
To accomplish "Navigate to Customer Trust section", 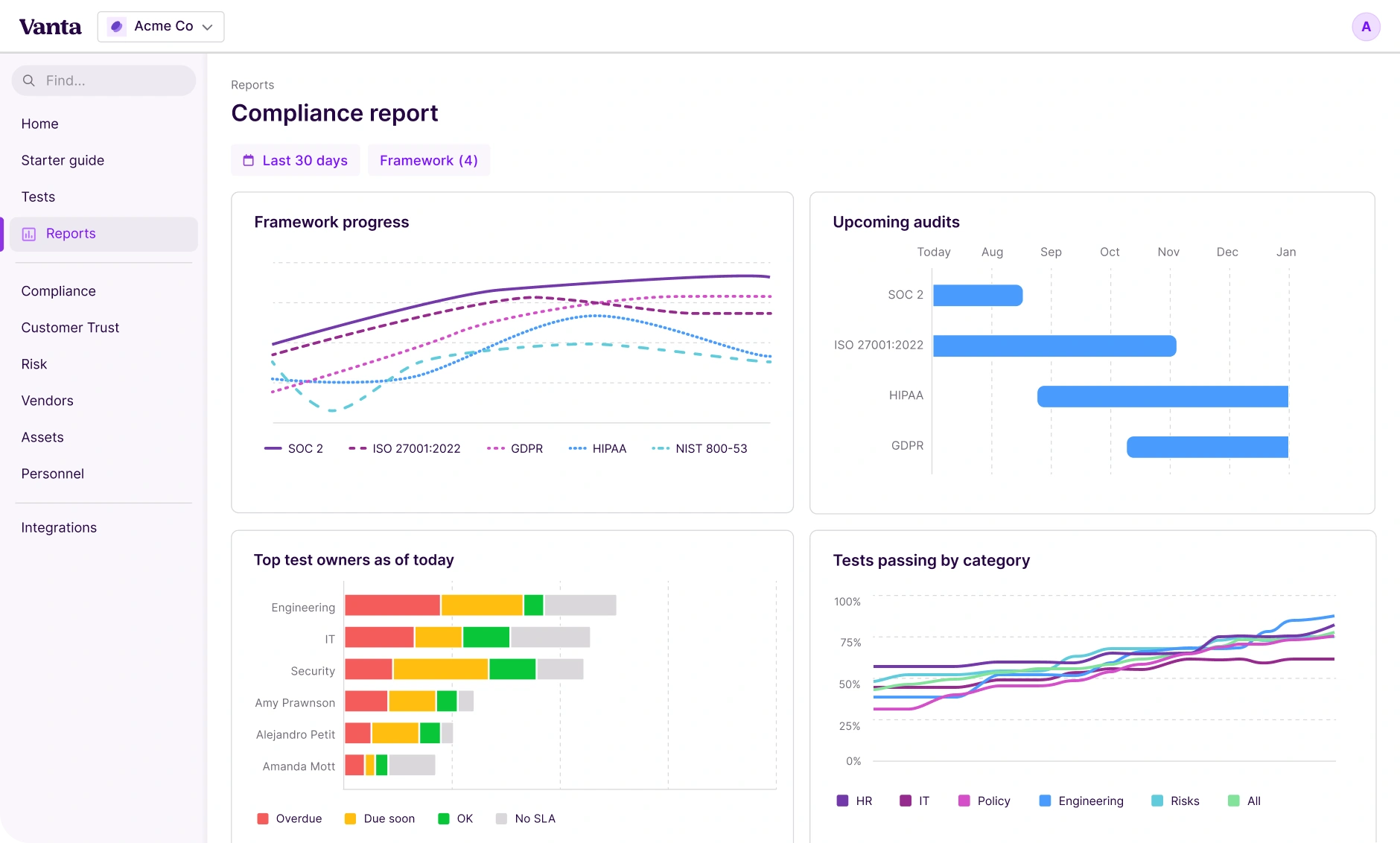I will (70, 327).
